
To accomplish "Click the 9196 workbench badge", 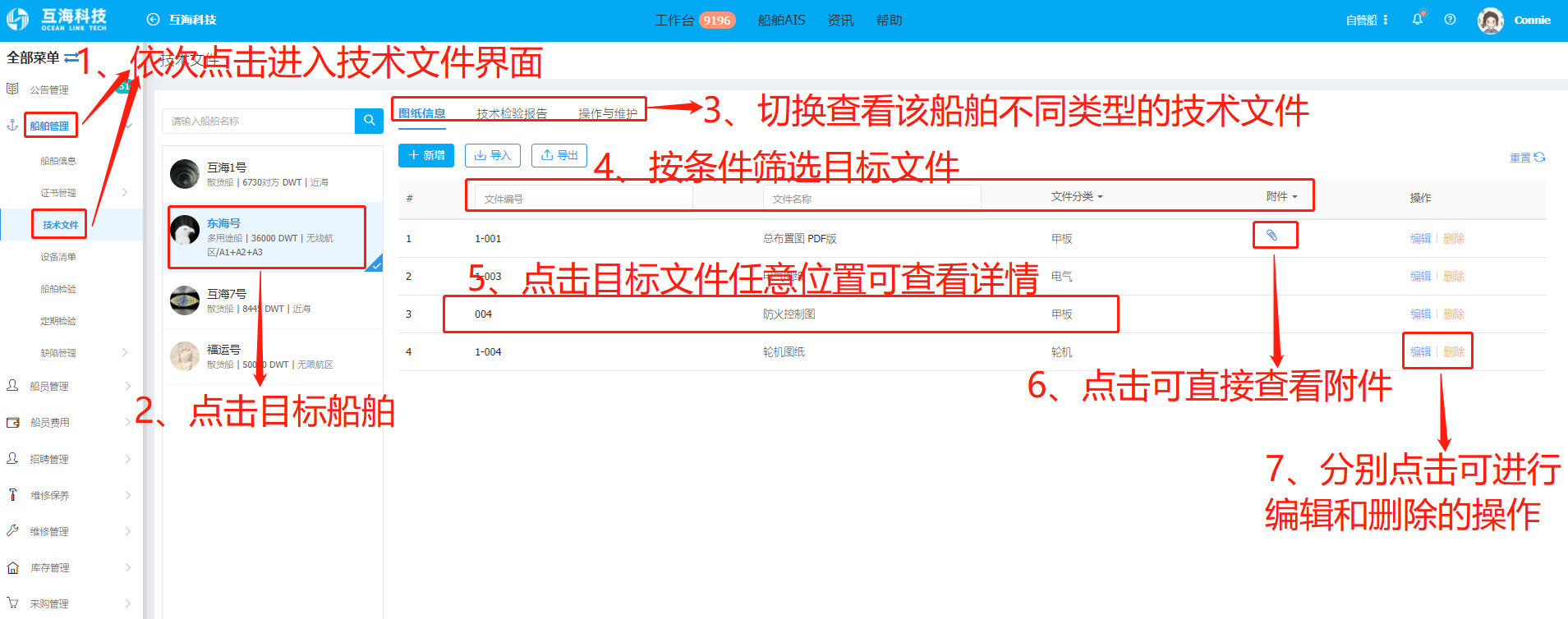I will [x=717, y=21].
